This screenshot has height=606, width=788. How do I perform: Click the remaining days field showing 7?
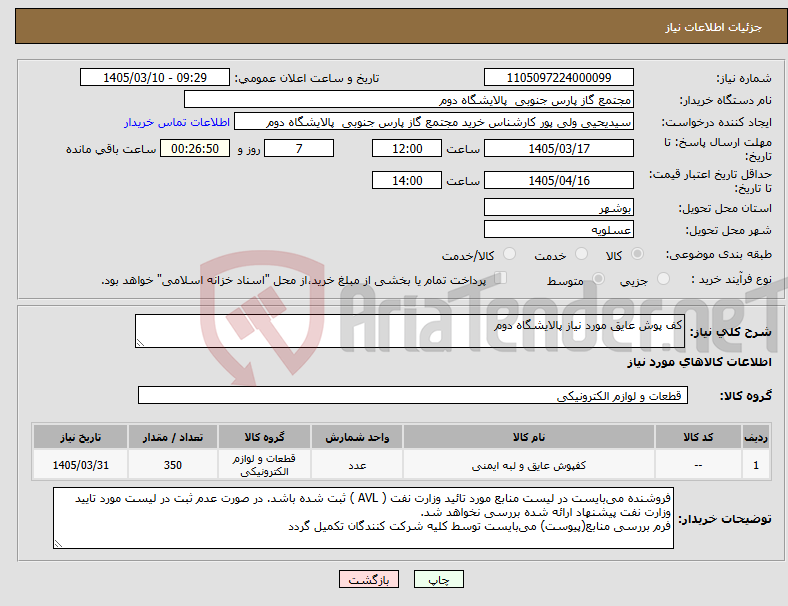pyautogui.click(x=299, y=148)
